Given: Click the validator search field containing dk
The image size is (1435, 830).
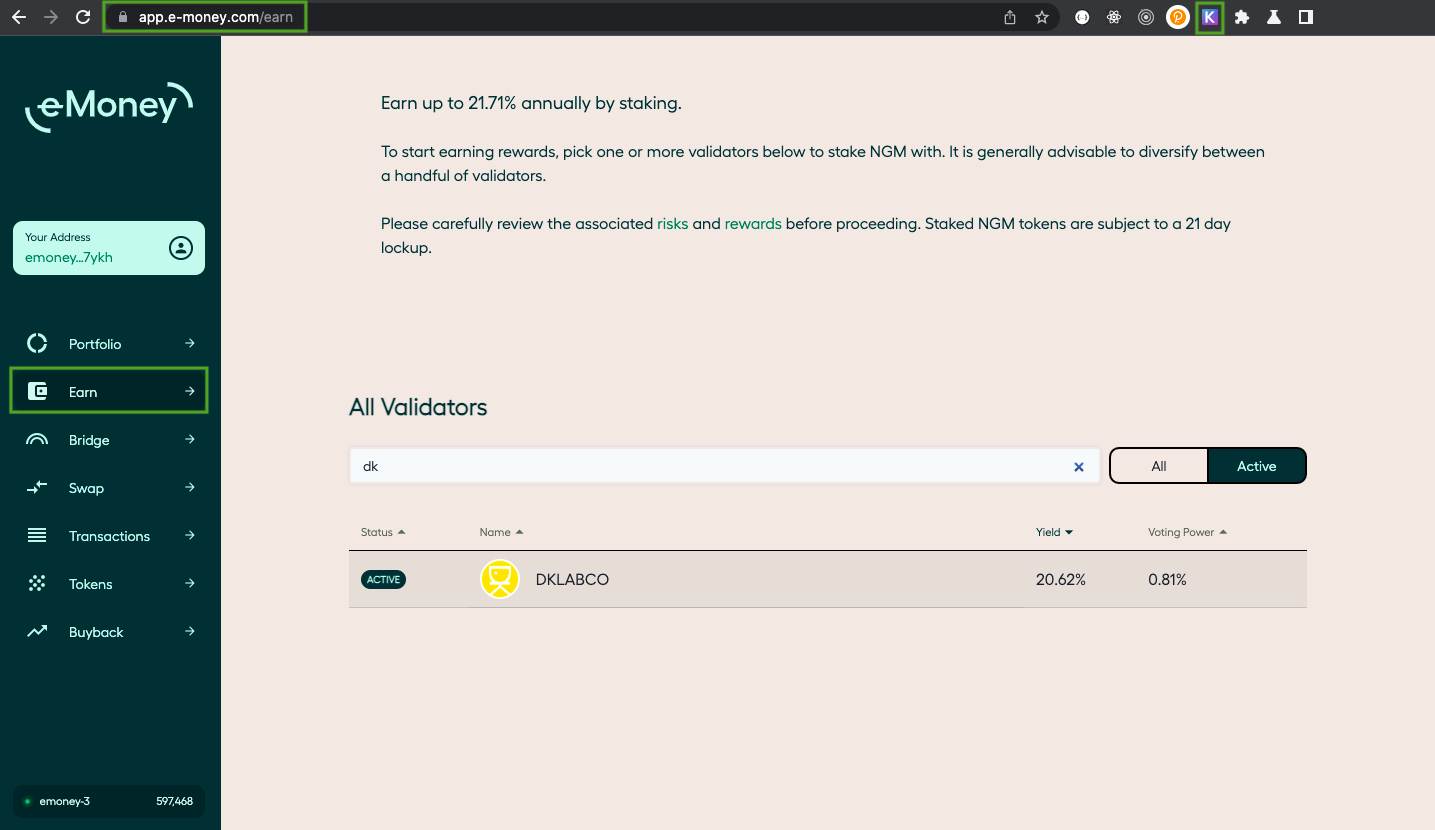Looking at the screenshot, I should tap(724, 466).
